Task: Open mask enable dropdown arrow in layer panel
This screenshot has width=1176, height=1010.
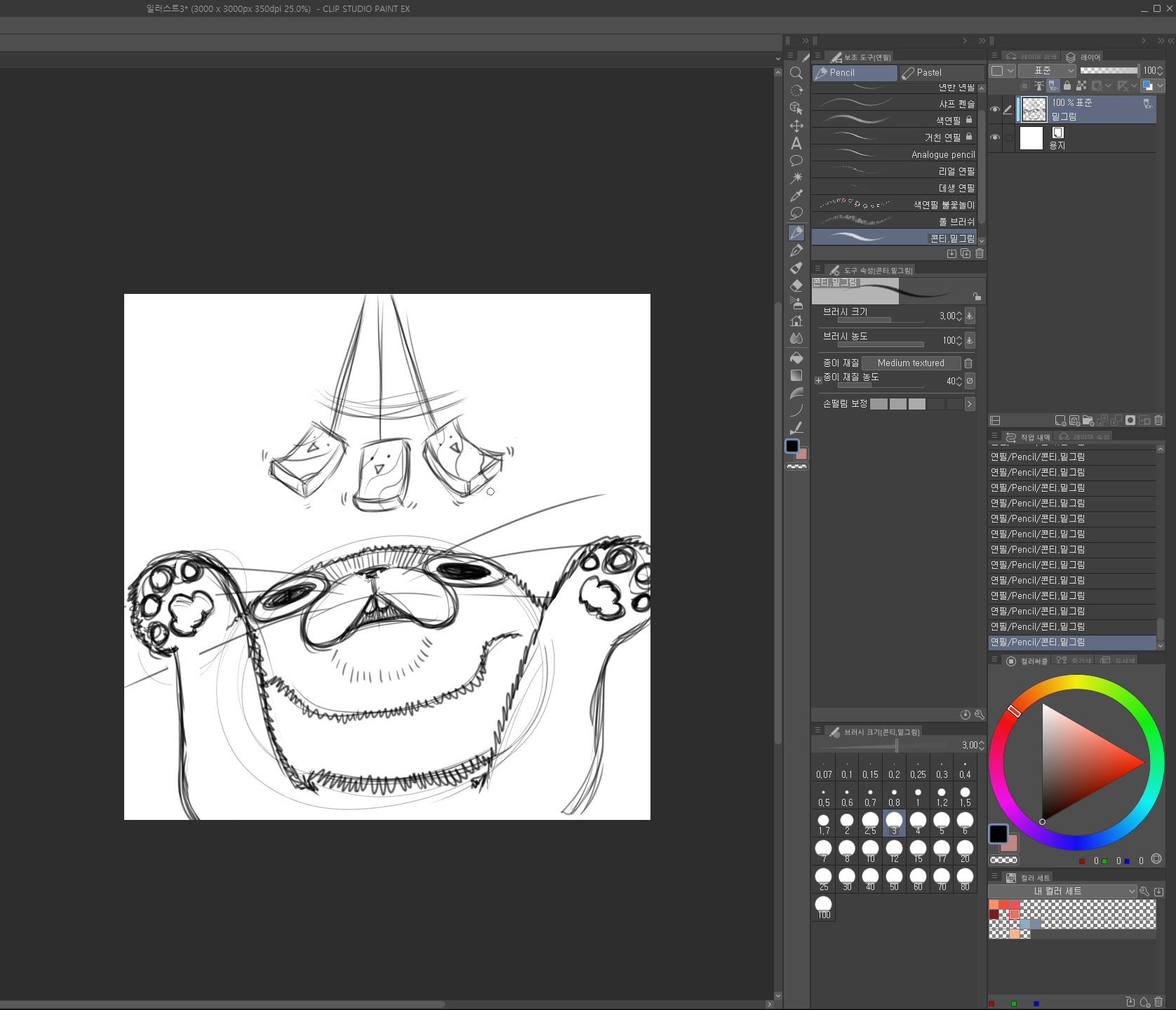Action: 1108,86
